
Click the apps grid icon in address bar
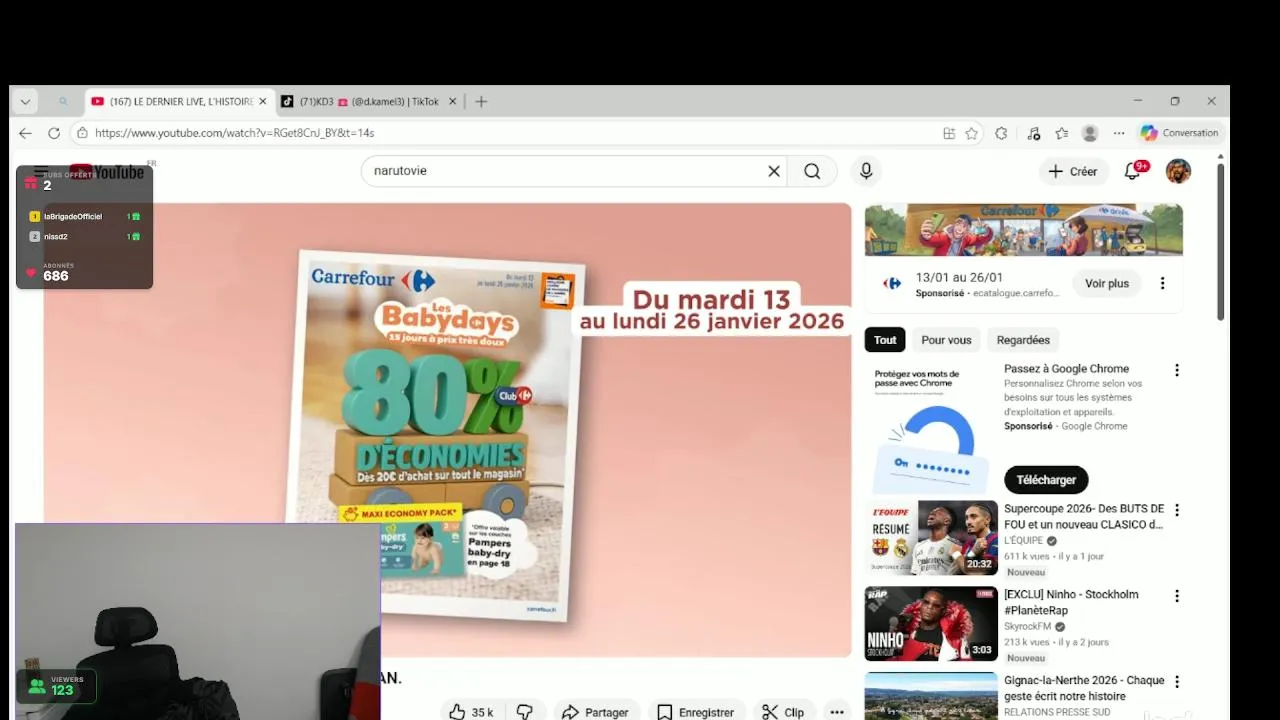coord(949,133)
